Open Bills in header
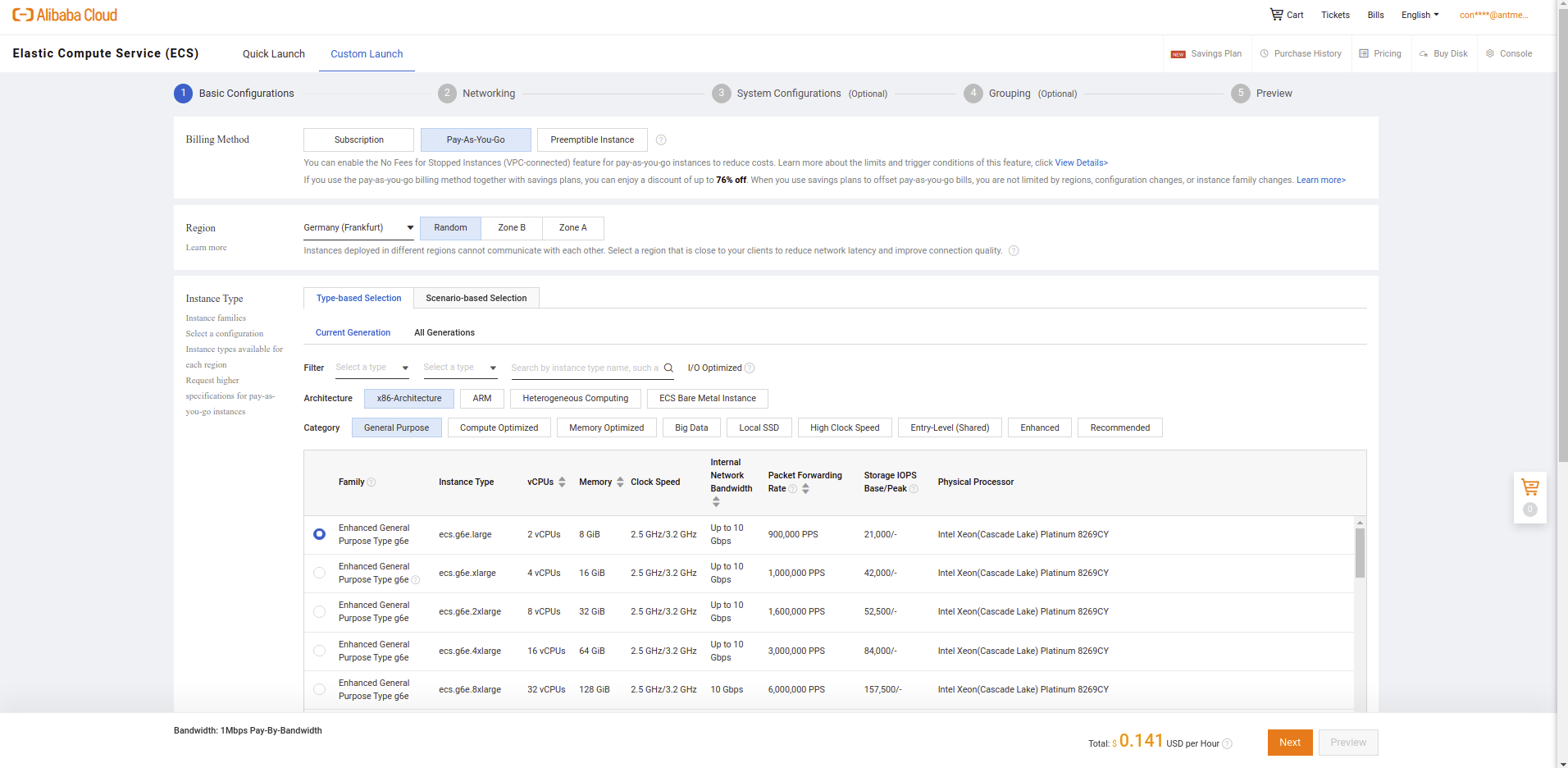This screenshot has width=1568, height=768. tap(1375, 15)
